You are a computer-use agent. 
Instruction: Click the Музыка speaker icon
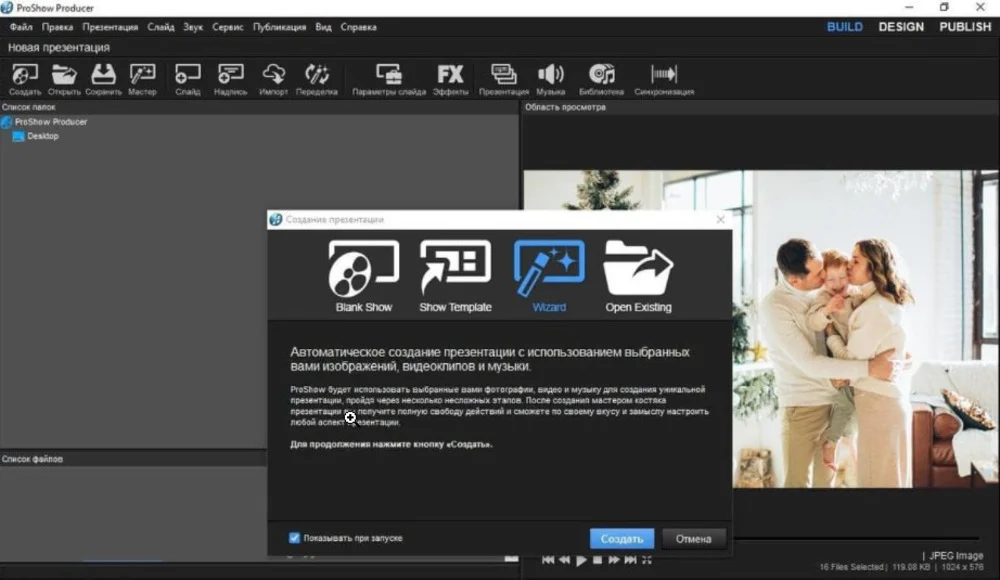(x=550, y=78)
